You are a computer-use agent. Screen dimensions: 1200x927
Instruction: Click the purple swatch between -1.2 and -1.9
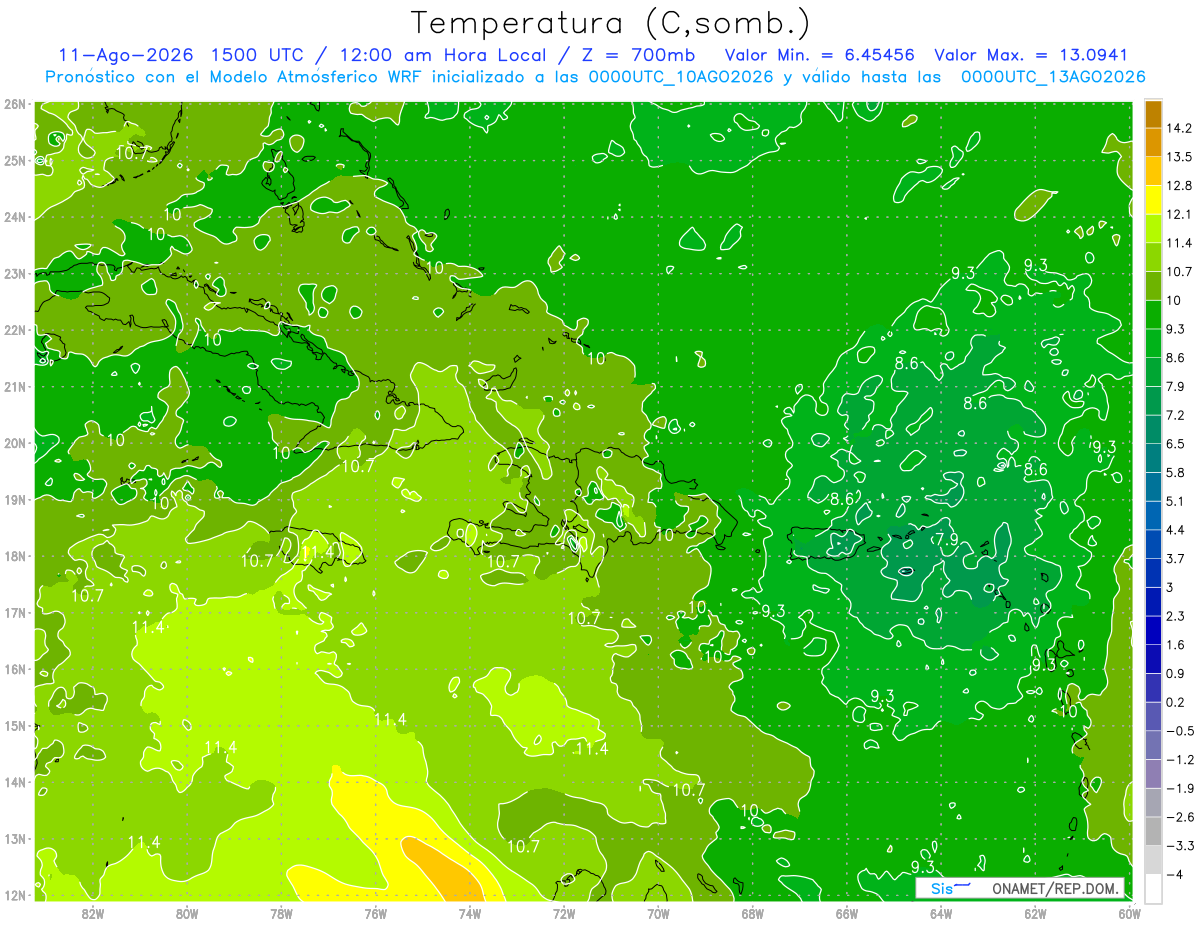click(1153, 773)
